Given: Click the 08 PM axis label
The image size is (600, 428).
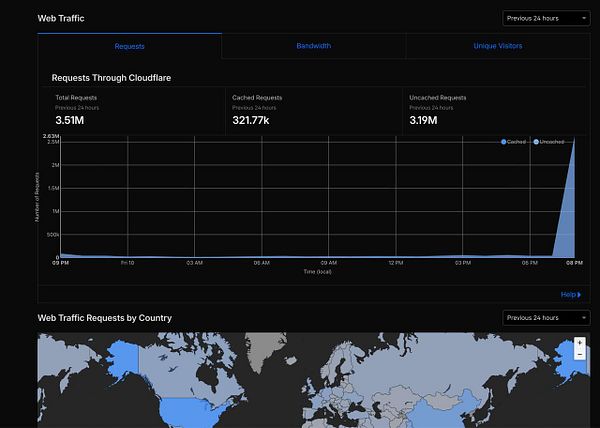Looking at the screenshot, I should 574,263.
